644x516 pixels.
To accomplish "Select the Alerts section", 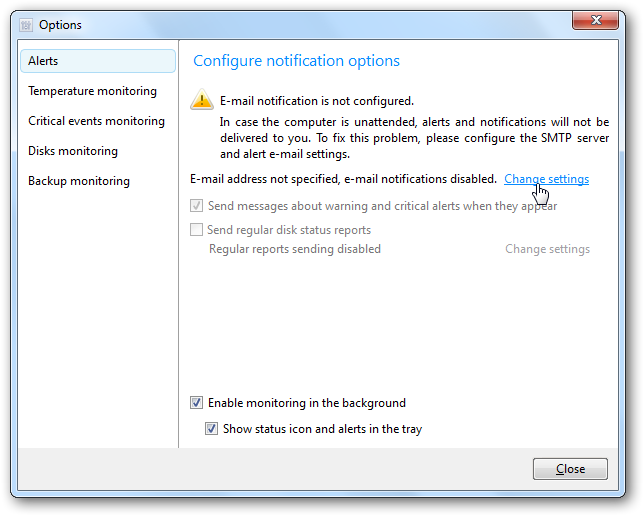I will tap(98, 61).
